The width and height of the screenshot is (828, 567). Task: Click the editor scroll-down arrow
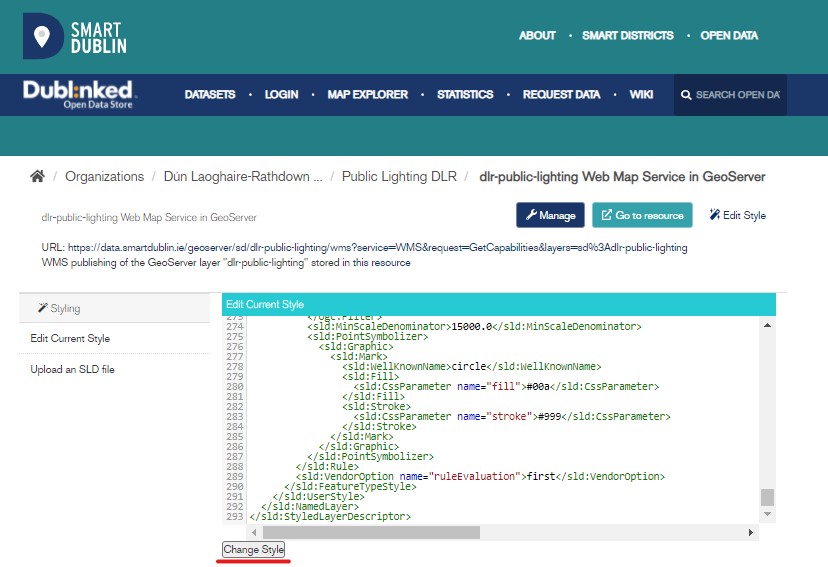pos(767,515)
